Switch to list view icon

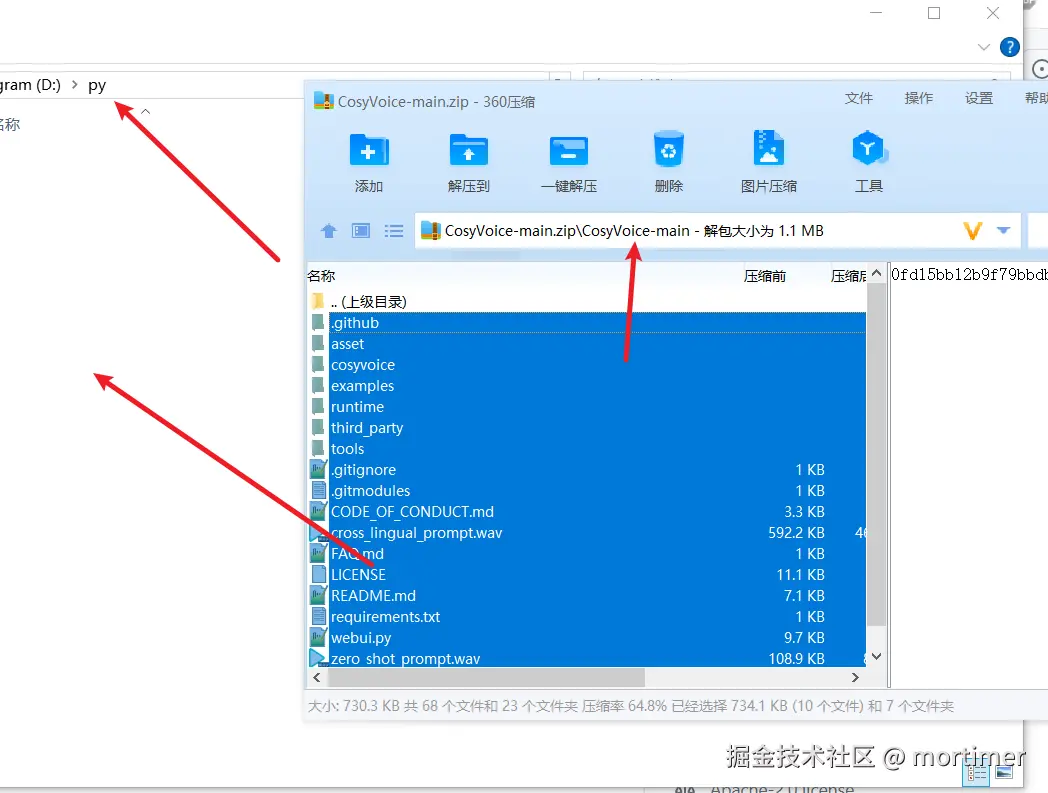394,231
